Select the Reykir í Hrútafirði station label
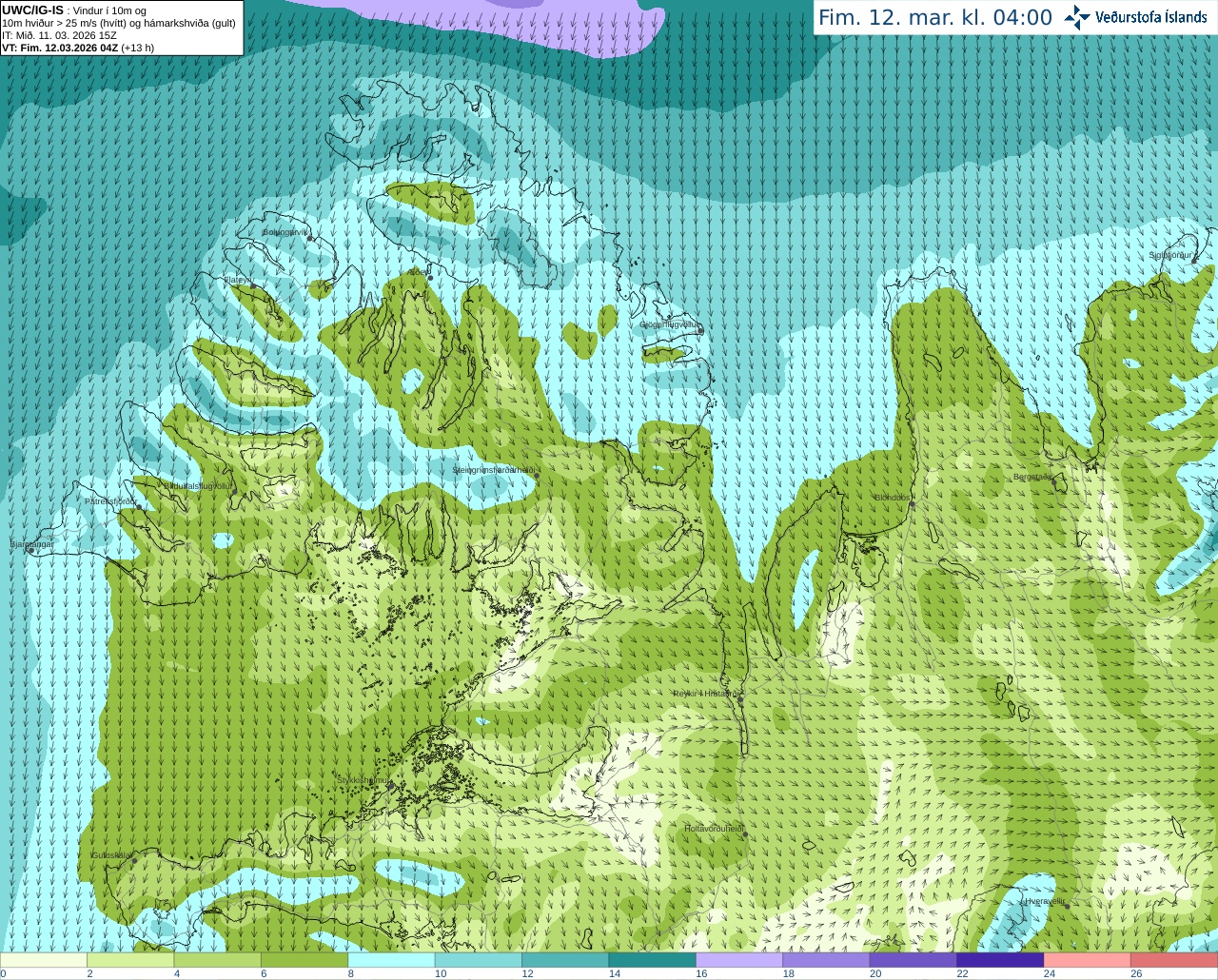The image size is (1218, 980). (705, 694)
